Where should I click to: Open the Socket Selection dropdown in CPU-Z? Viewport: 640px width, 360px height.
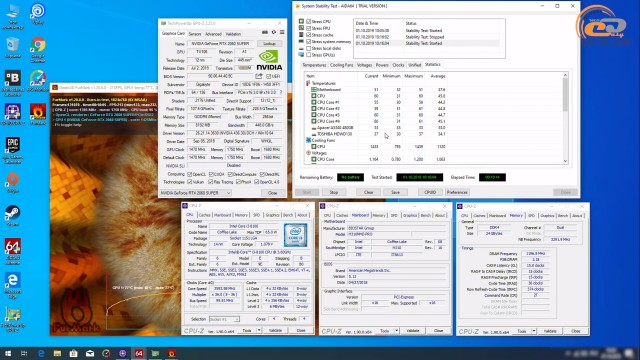tap(224, 319)
